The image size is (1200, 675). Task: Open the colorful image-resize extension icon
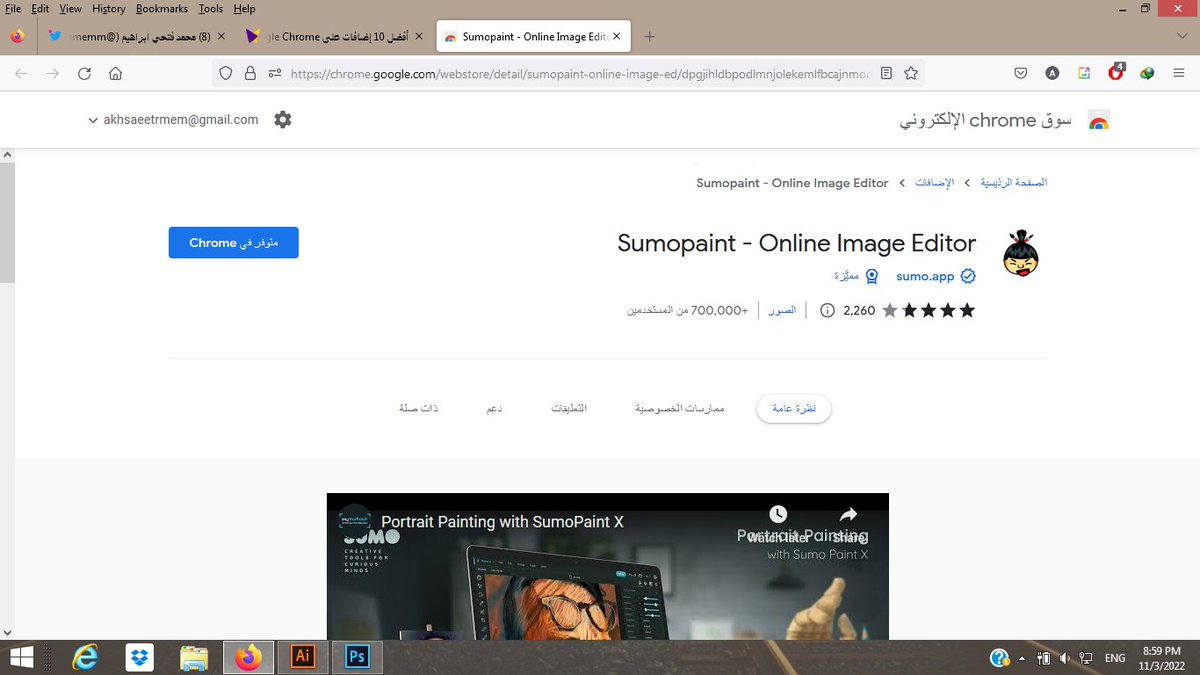(x=1084, y=73)
